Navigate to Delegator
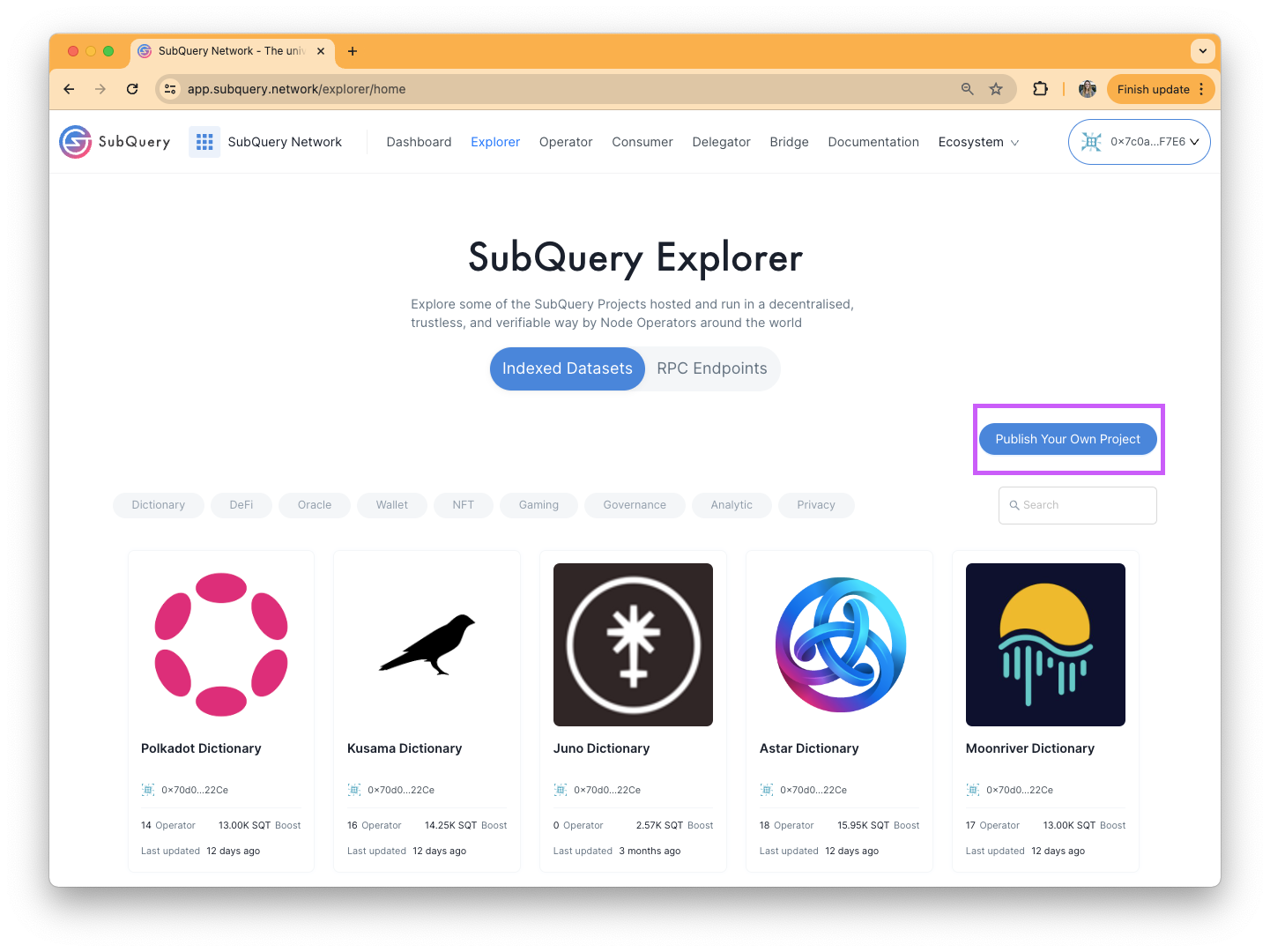1270x952 pixels. [x=721, y=142]
